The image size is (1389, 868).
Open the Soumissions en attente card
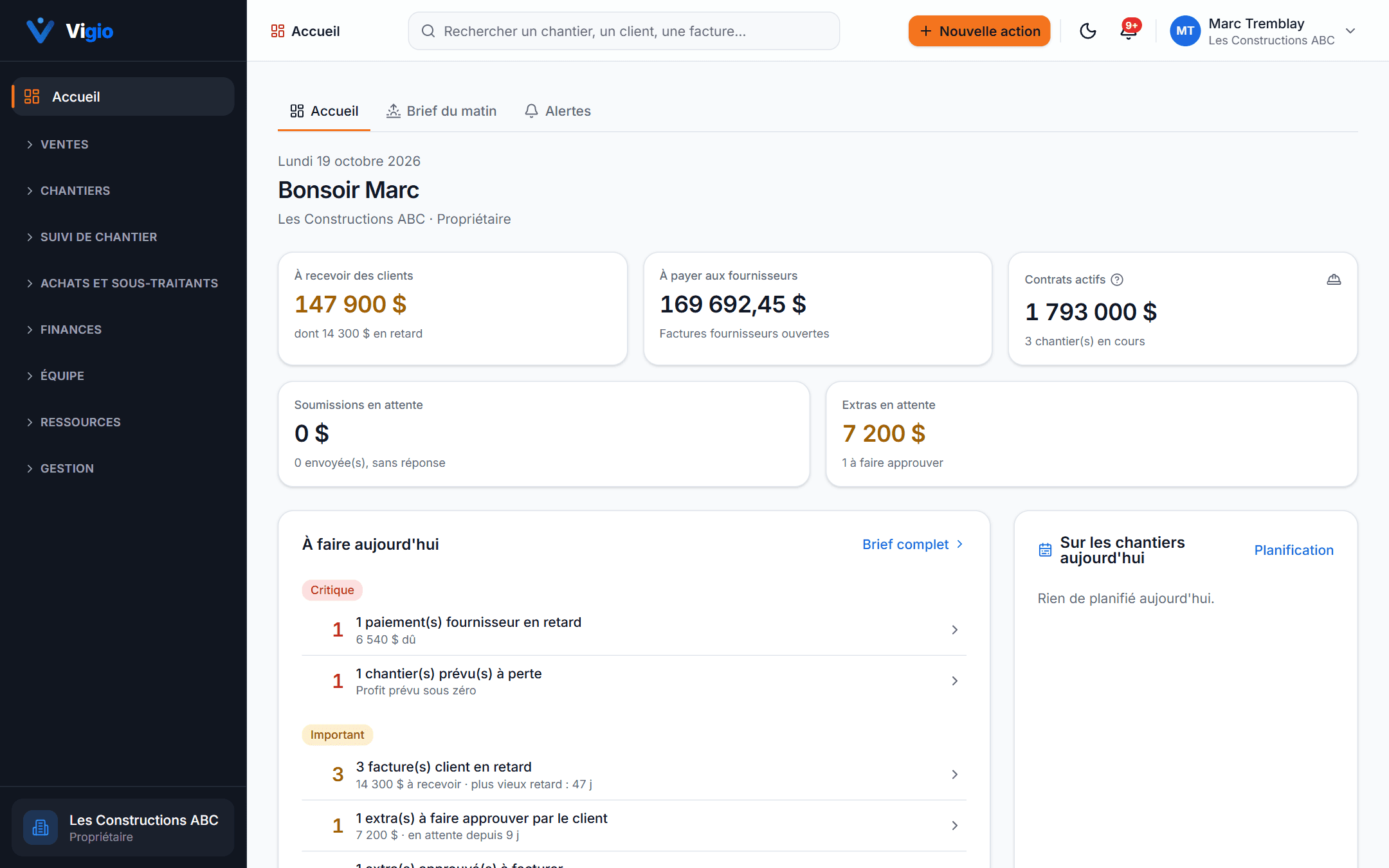point(544,434)
